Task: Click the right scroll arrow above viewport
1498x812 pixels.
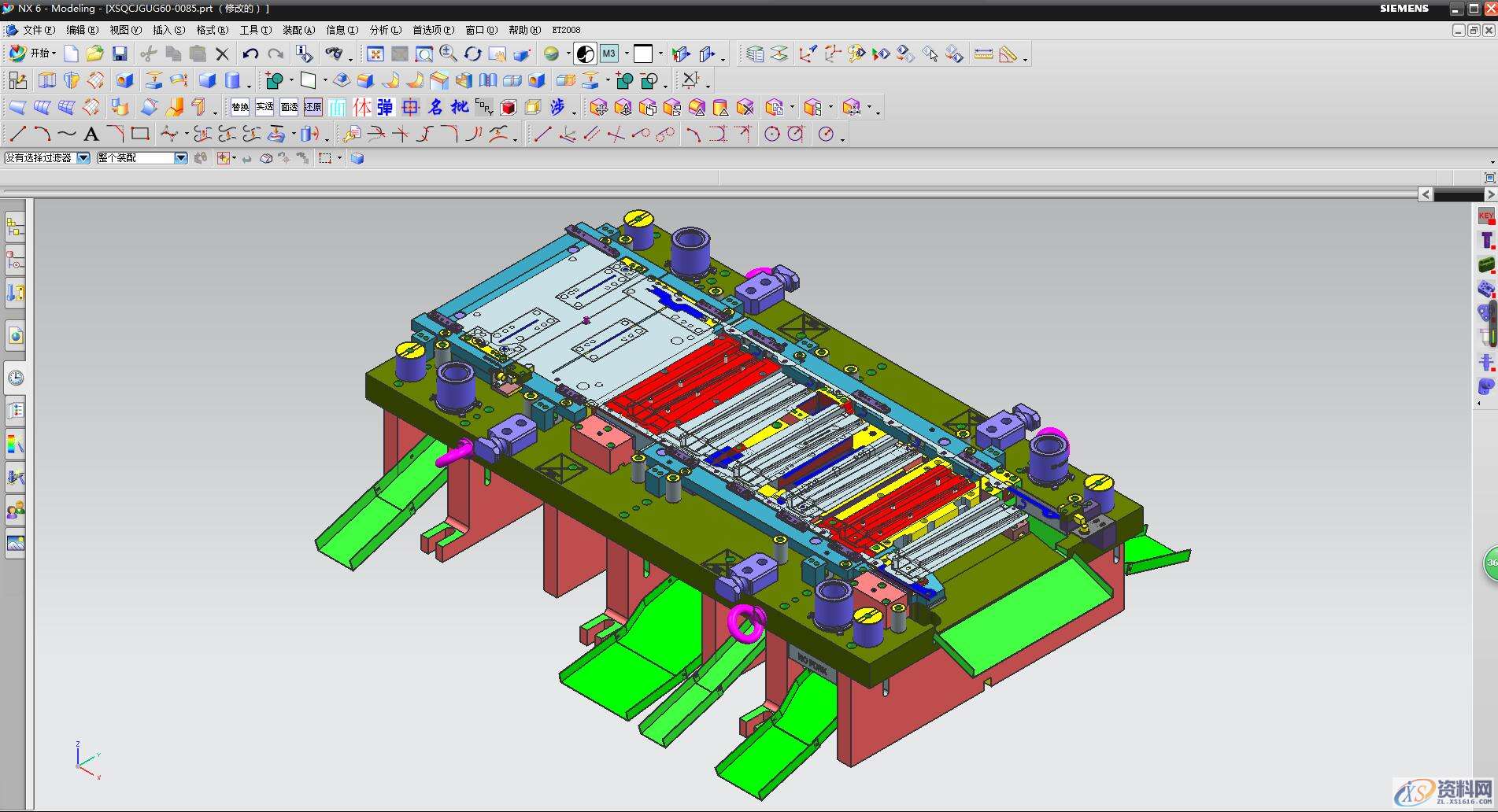Action: [1490, 194]
